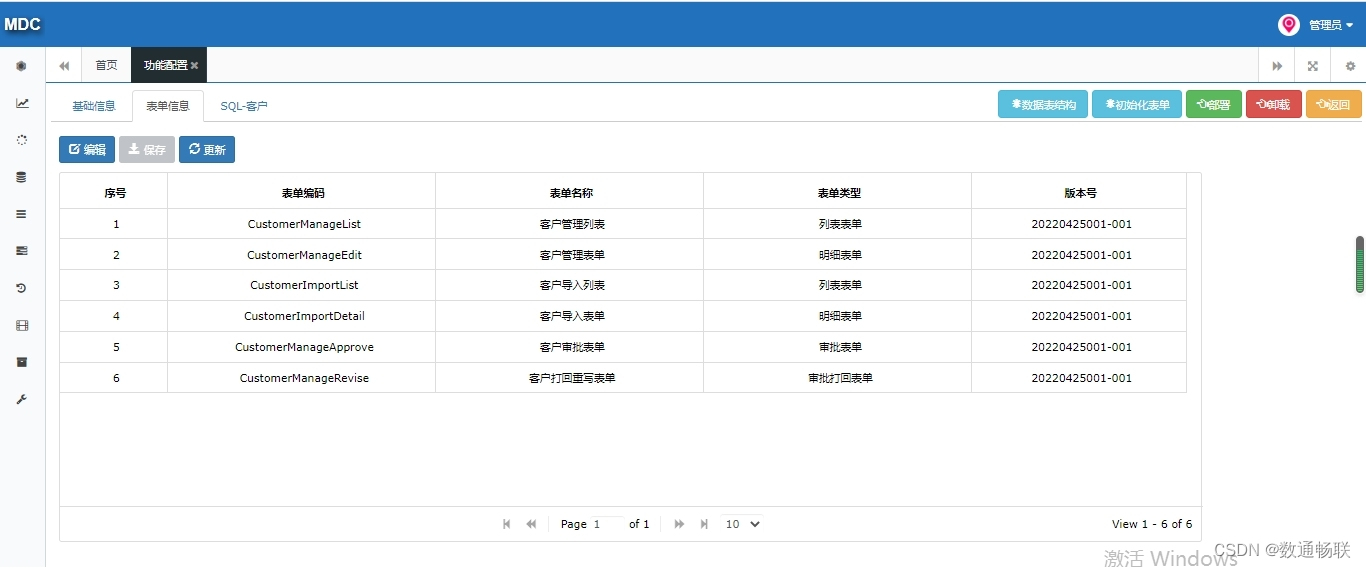Image resolution: width=1366 pixels, height=568 pixels.
Task: Sort by the 版本号 column header
Action: click(1079, 191)
